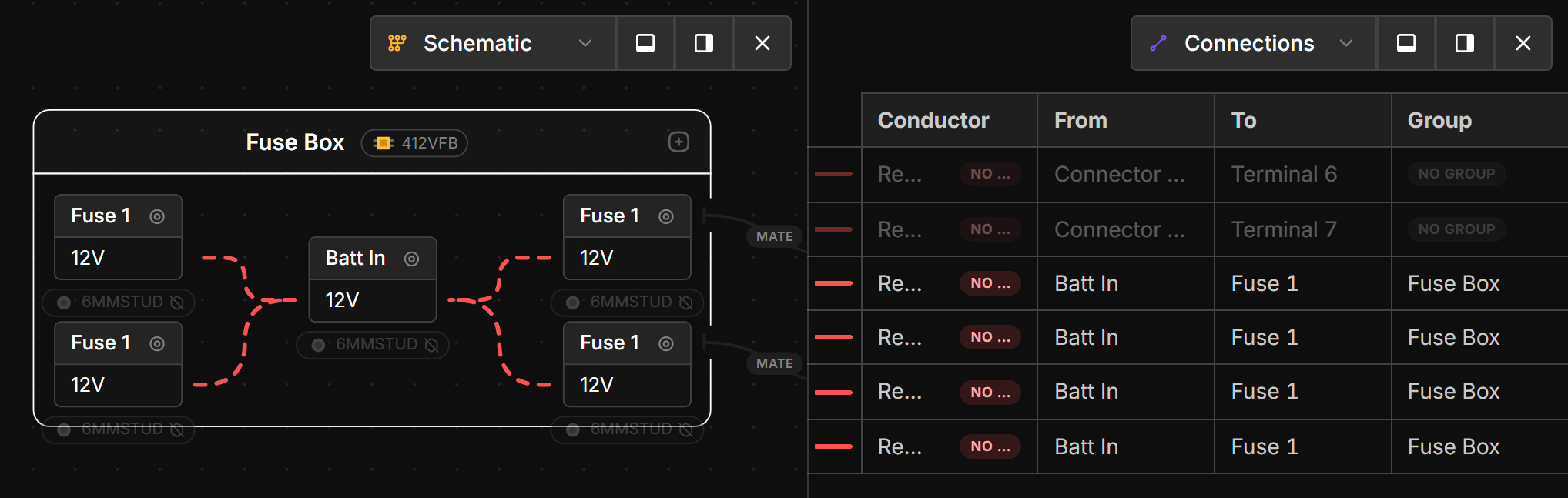
Task: Click the Connections panel side-split layout icon
Action: click(1465, 43)
